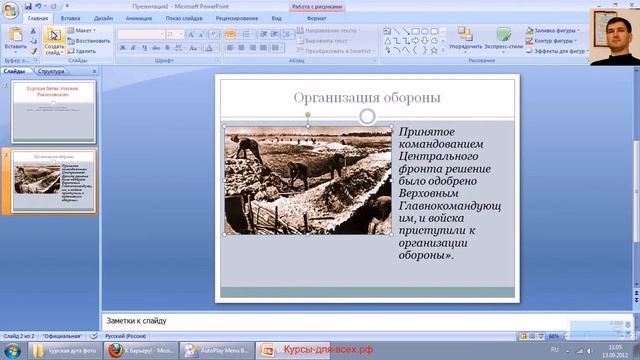The width and height of the screenshot is (640, 360).
Task: Select the triangle shape in shapes gallery
Action: pos(387,41)
